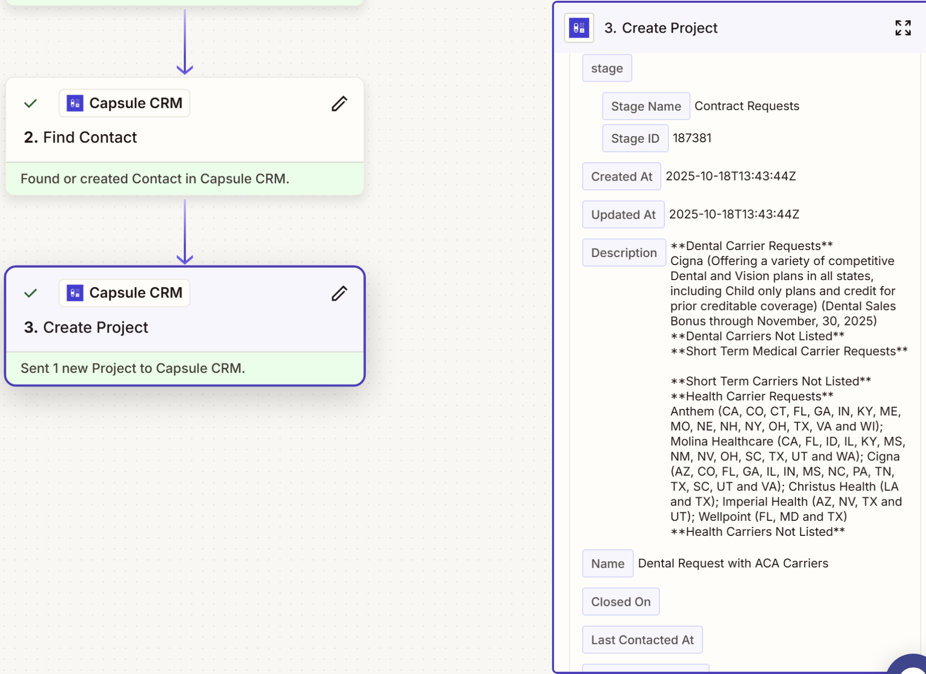Click the Closed On field label
Viewport: 926px width, 674px height.
(620, 602)
